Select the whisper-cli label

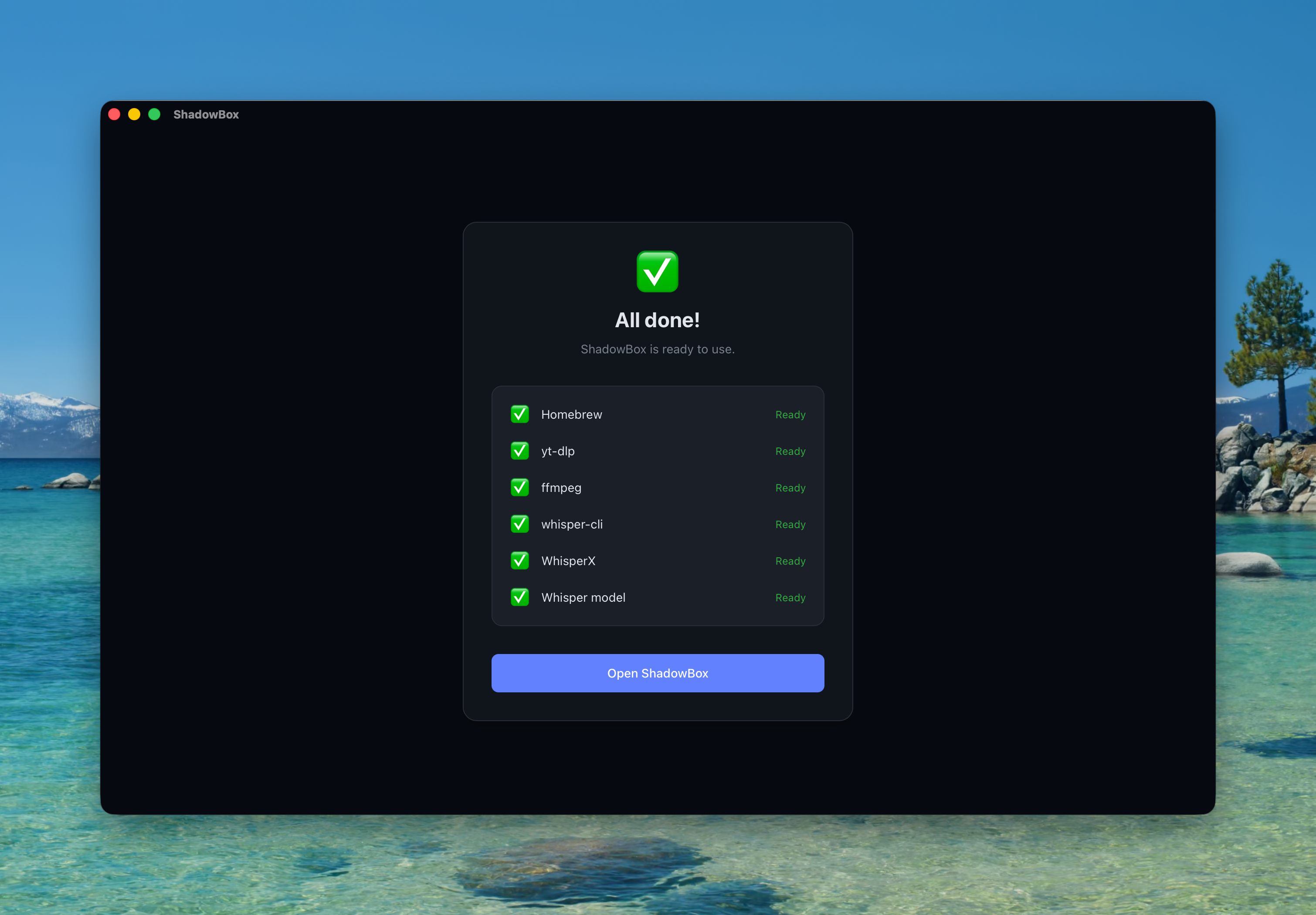(572, 524)
